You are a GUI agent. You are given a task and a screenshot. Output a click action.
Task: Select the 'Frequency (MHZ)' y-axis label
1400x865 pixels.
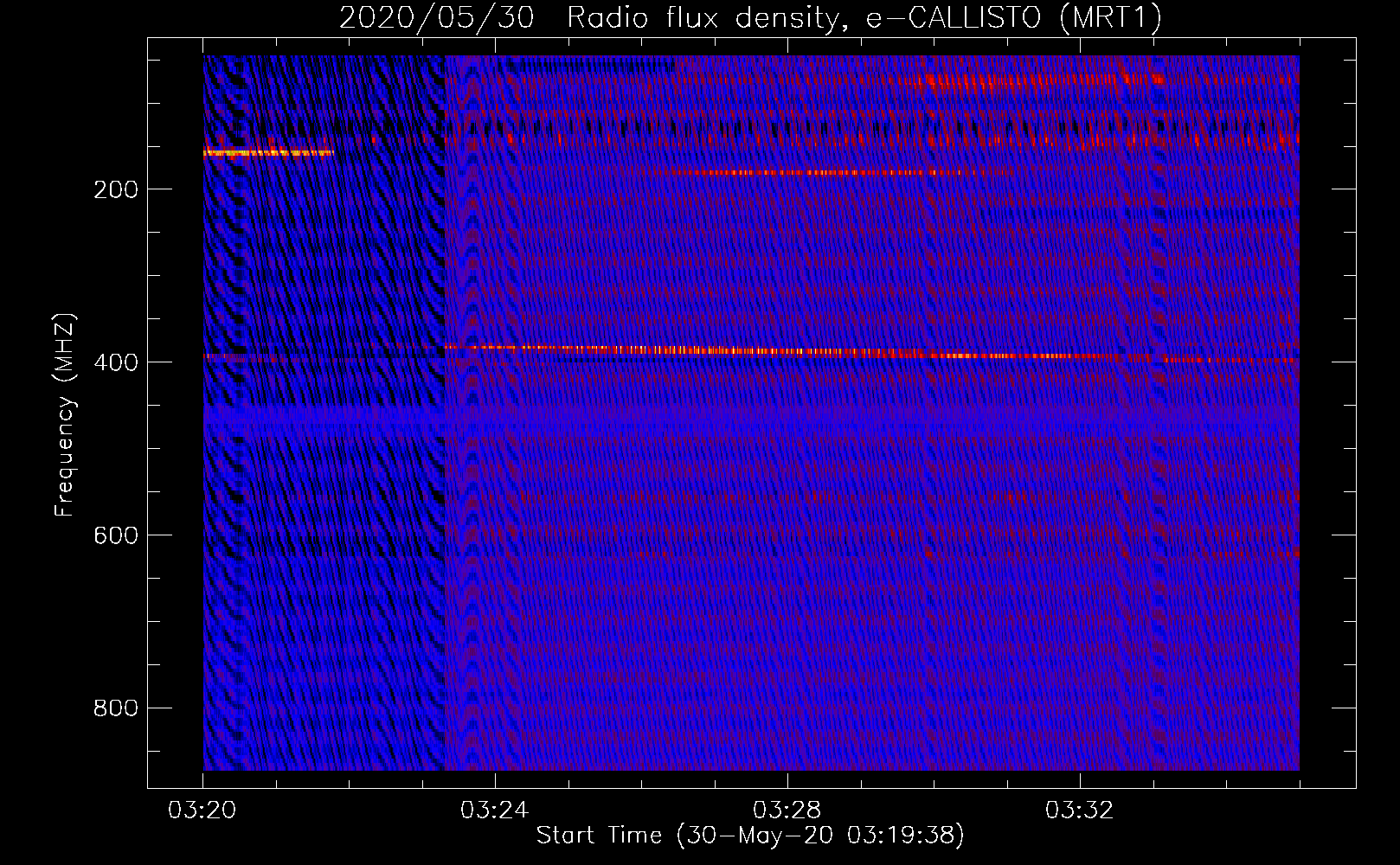[65, 415]
